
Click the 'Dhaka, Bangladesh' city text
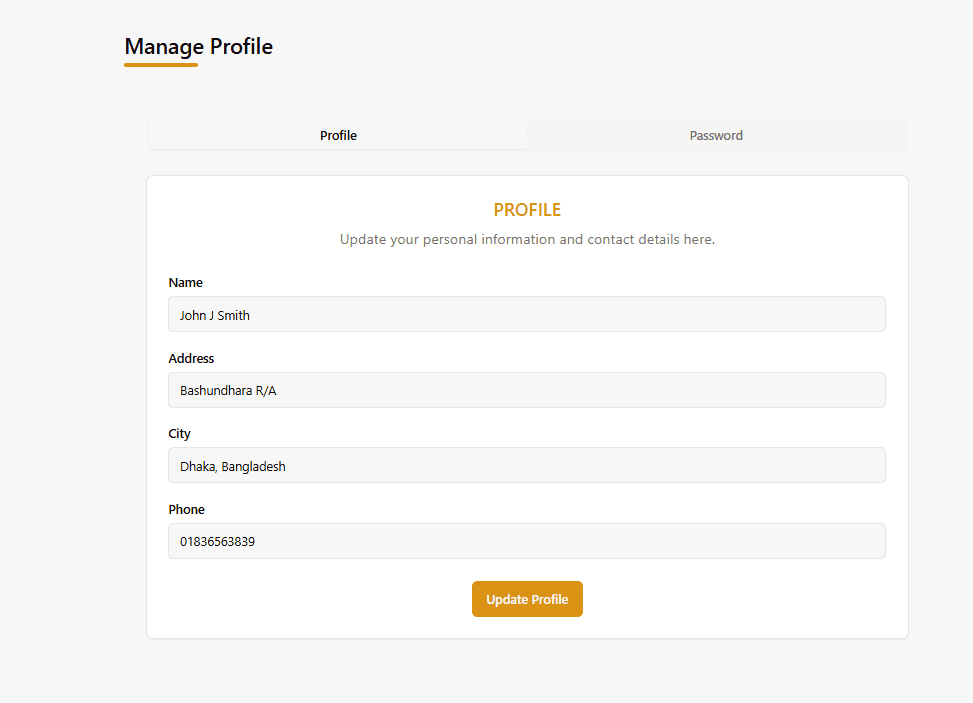232,466
